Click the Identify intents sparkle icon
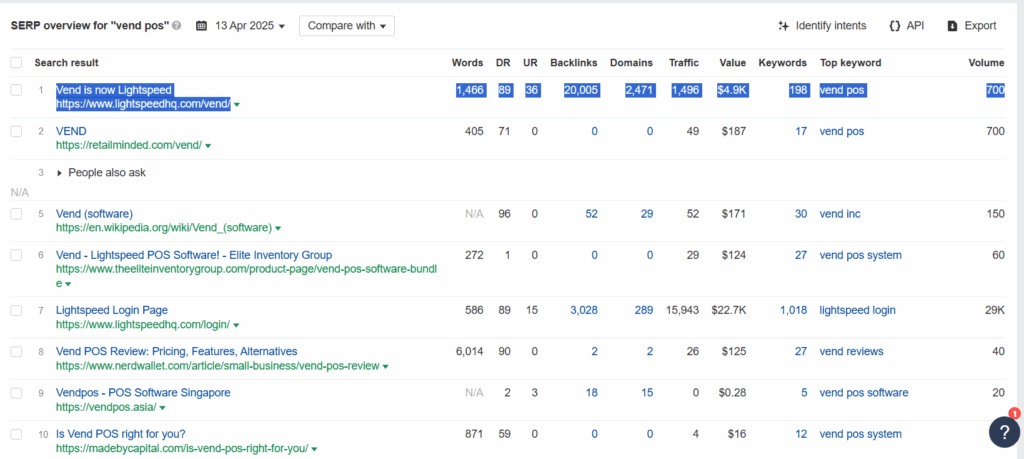 coord(784,26)
